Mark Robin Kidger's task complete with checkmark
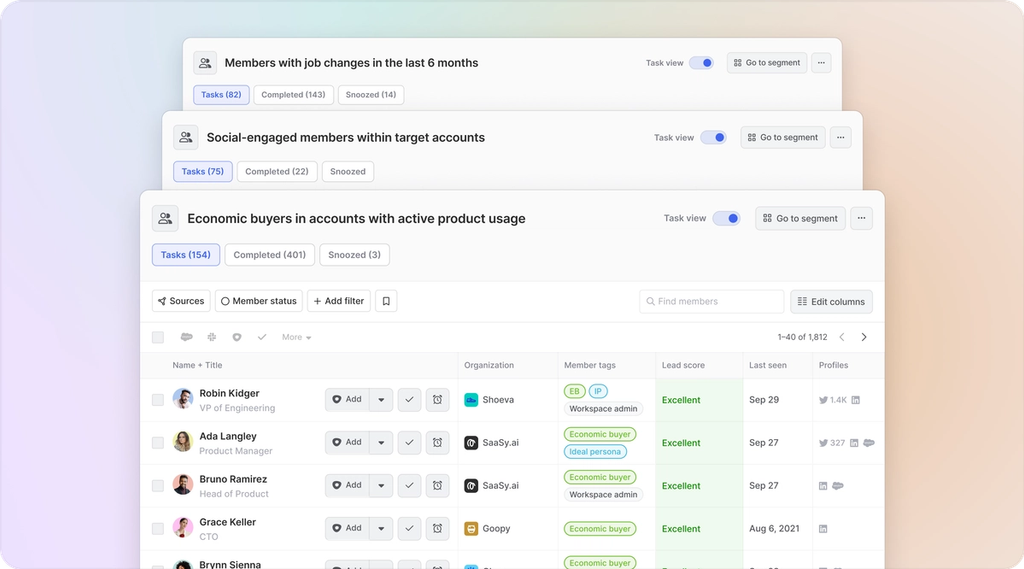 (409, 400)
